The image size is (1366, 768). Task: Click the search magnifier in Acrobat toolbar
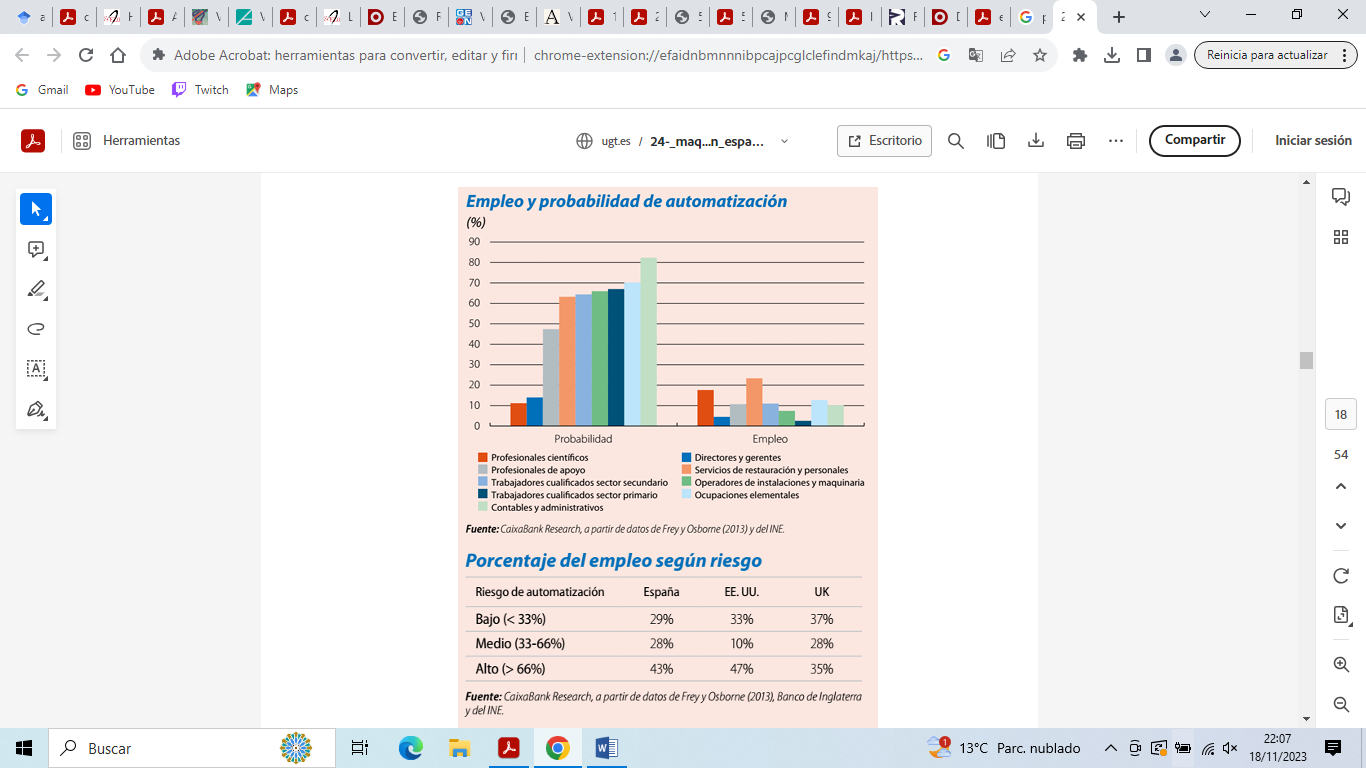[956, 141]
